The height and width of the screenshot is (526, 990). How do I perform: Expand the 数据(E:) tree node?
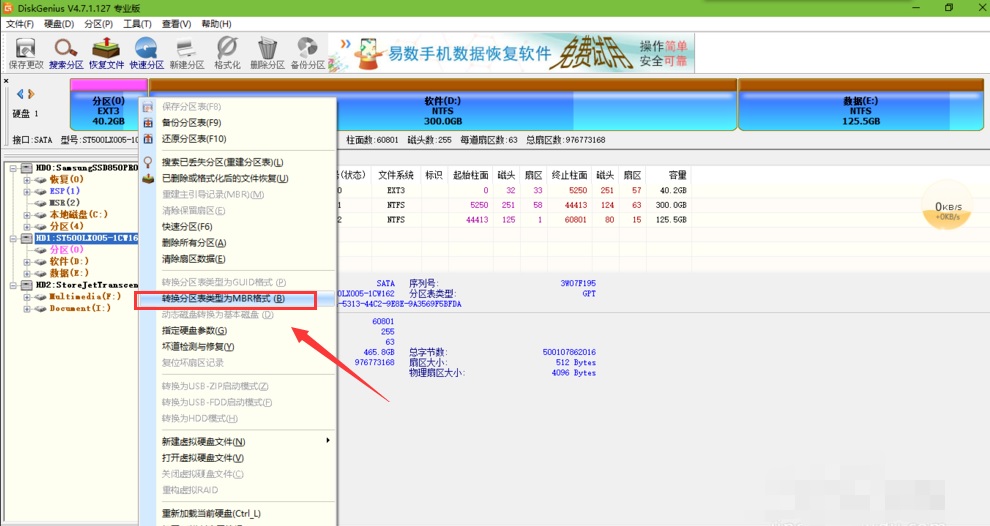coord(27,273)
